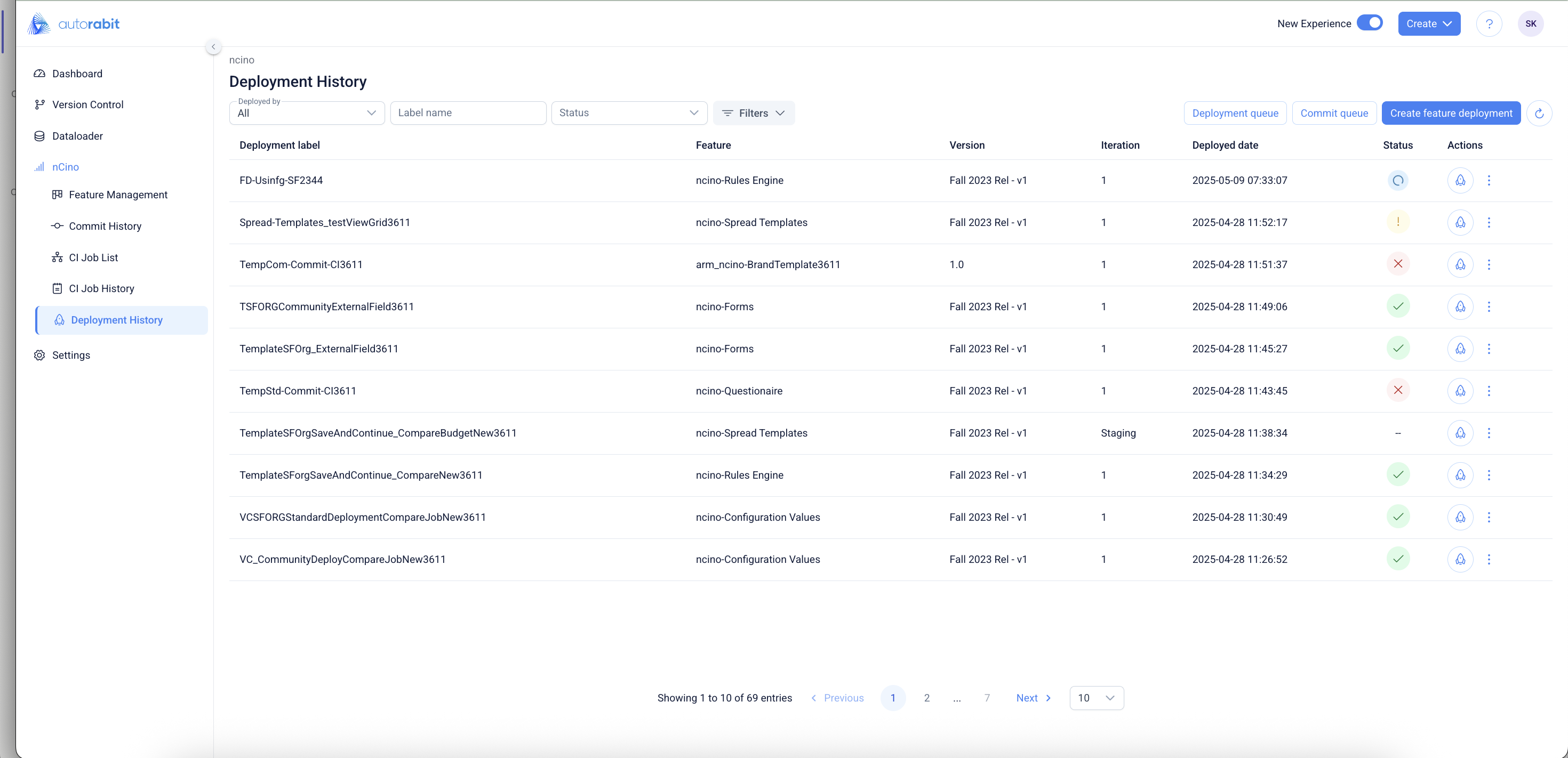Click the warning status icon for Spread-Templates_testViewGrid3611
Screen dimensions: 1568x758
(1397, 222)
